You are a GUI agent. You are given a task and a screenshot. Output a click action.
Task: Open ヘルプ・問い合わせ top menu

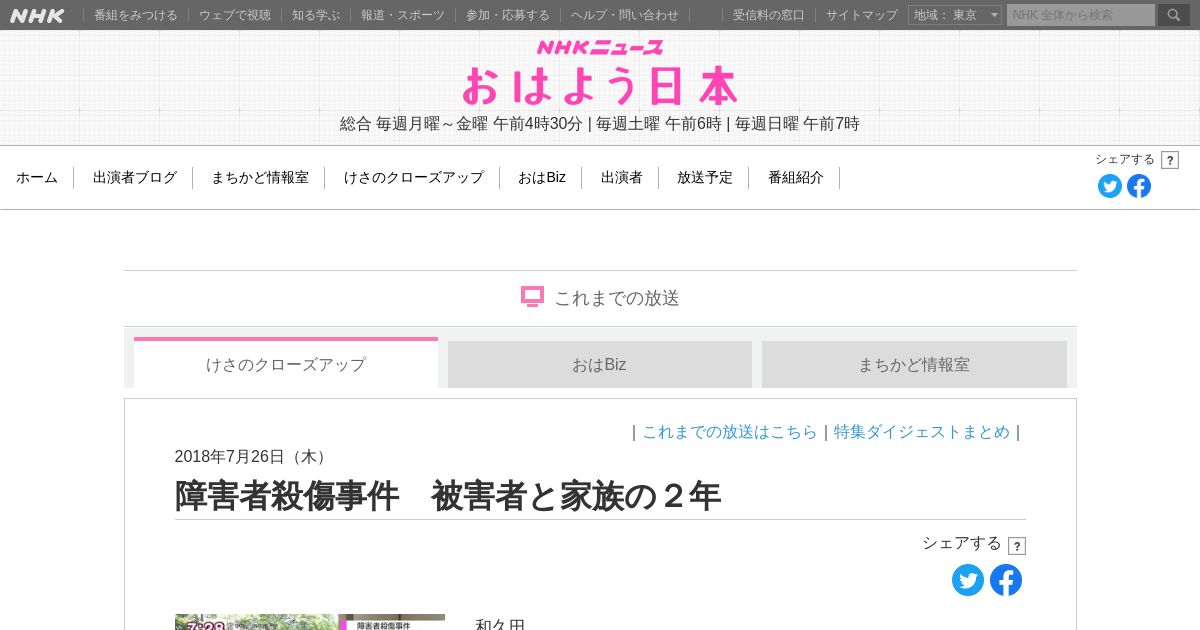click(625, 15)
